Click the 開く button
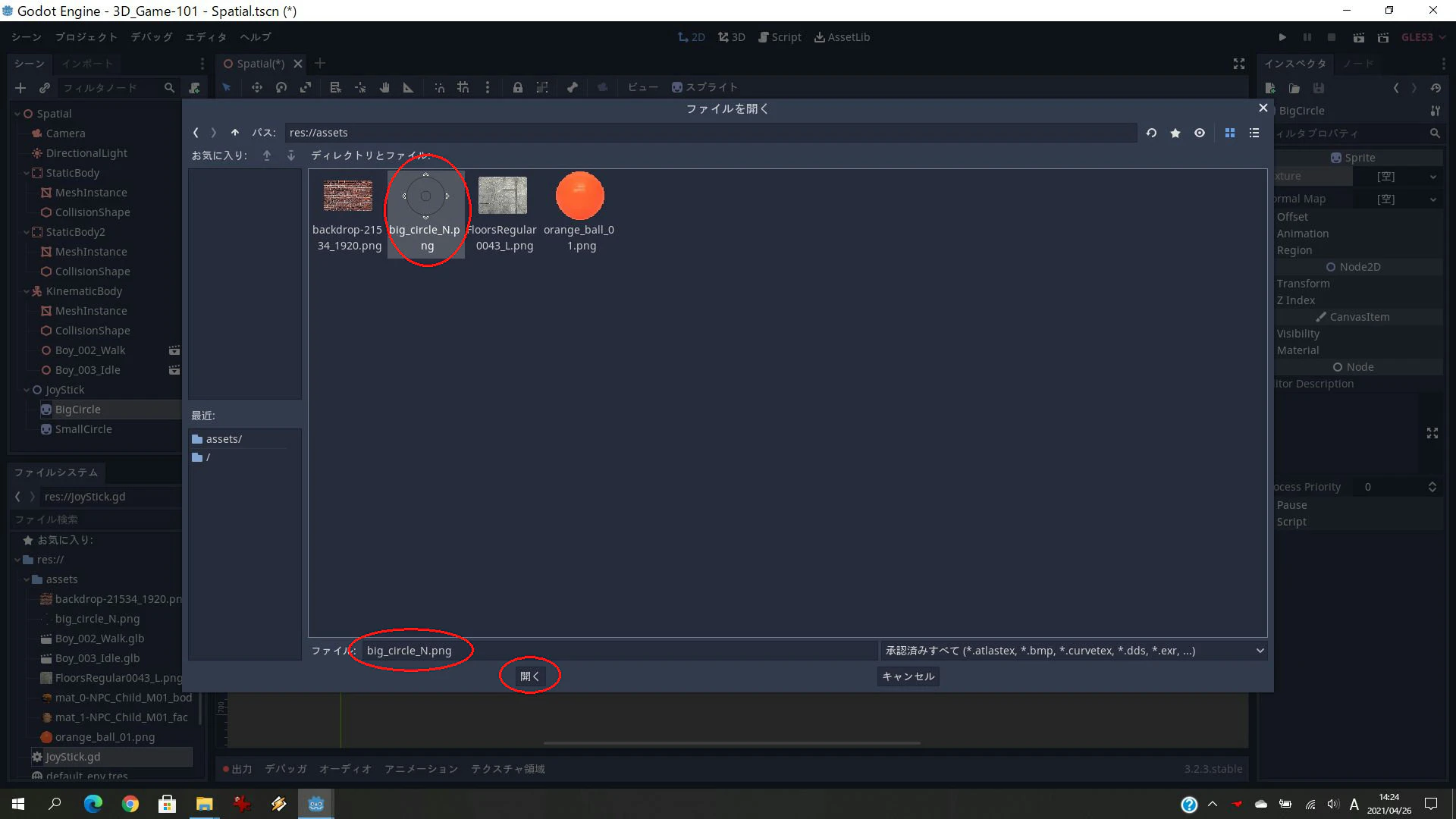 [x=530, y=676]
